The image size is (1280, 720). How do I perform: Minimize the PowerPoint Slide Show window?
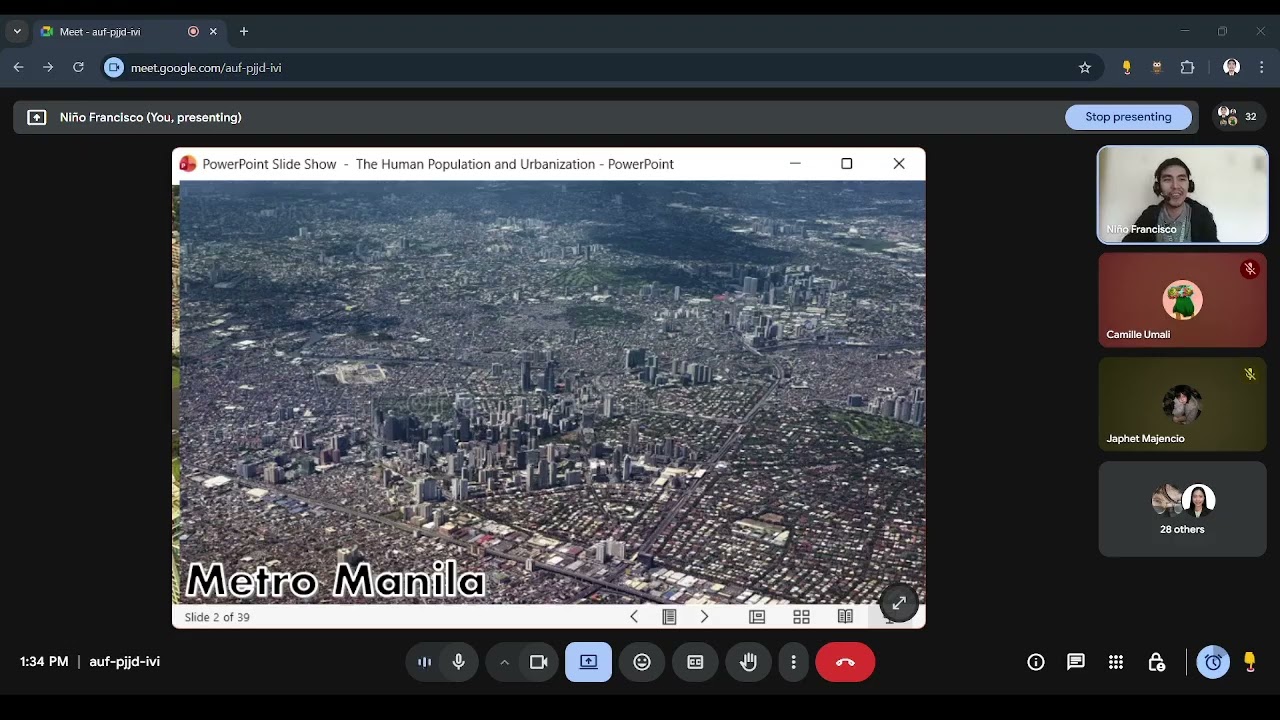[x=795, y=164]
